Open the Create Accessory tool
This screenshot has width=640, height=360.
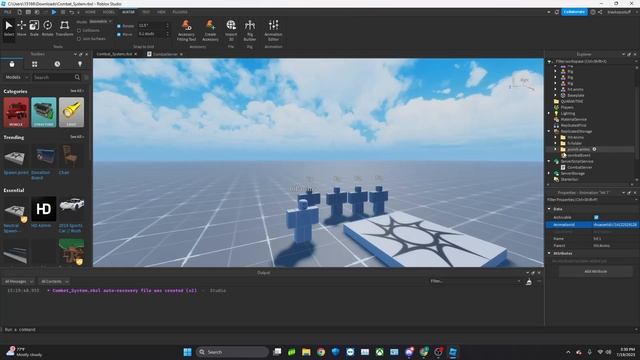tap(210, 30)
